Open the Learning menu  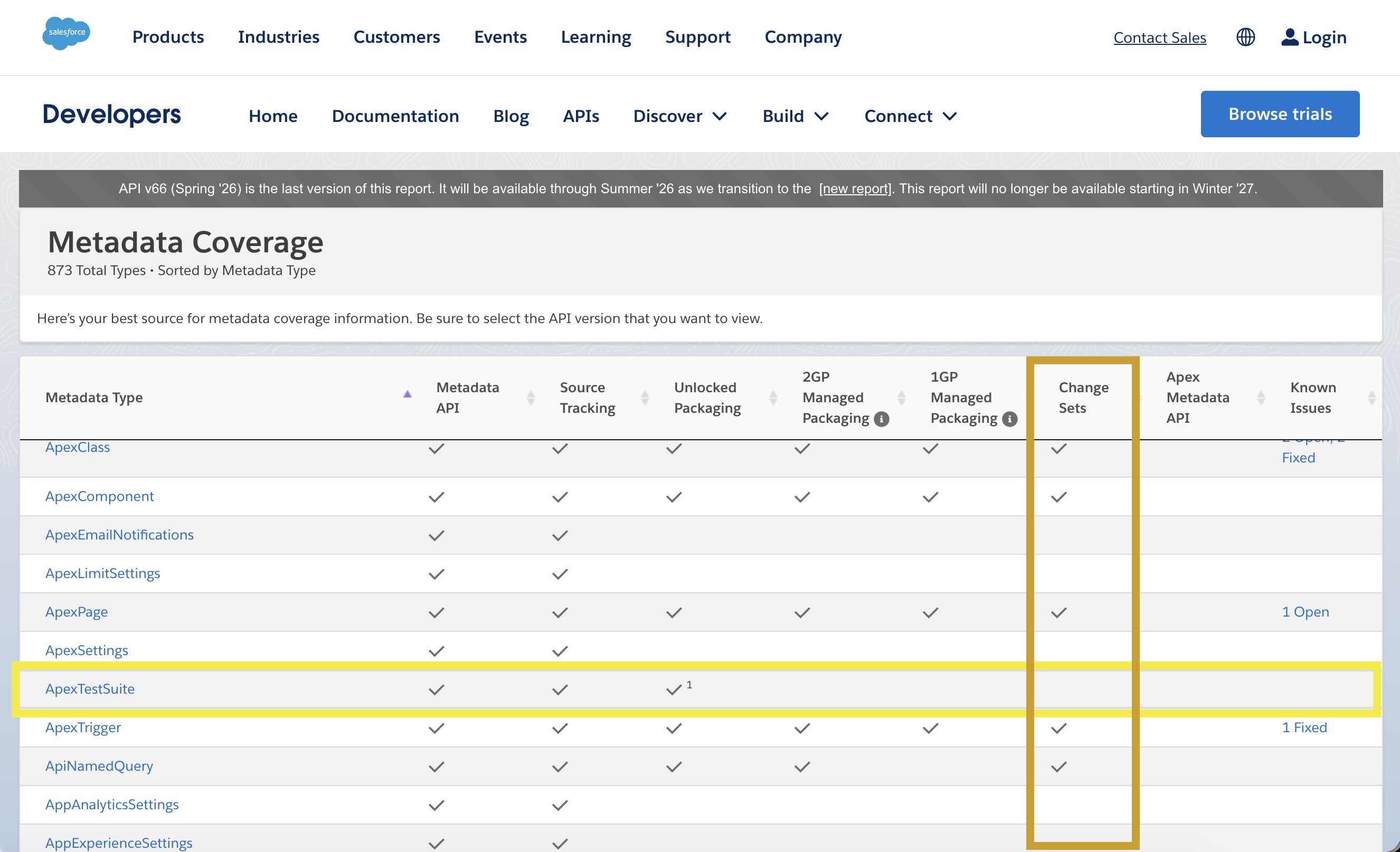tap(596, 37)
